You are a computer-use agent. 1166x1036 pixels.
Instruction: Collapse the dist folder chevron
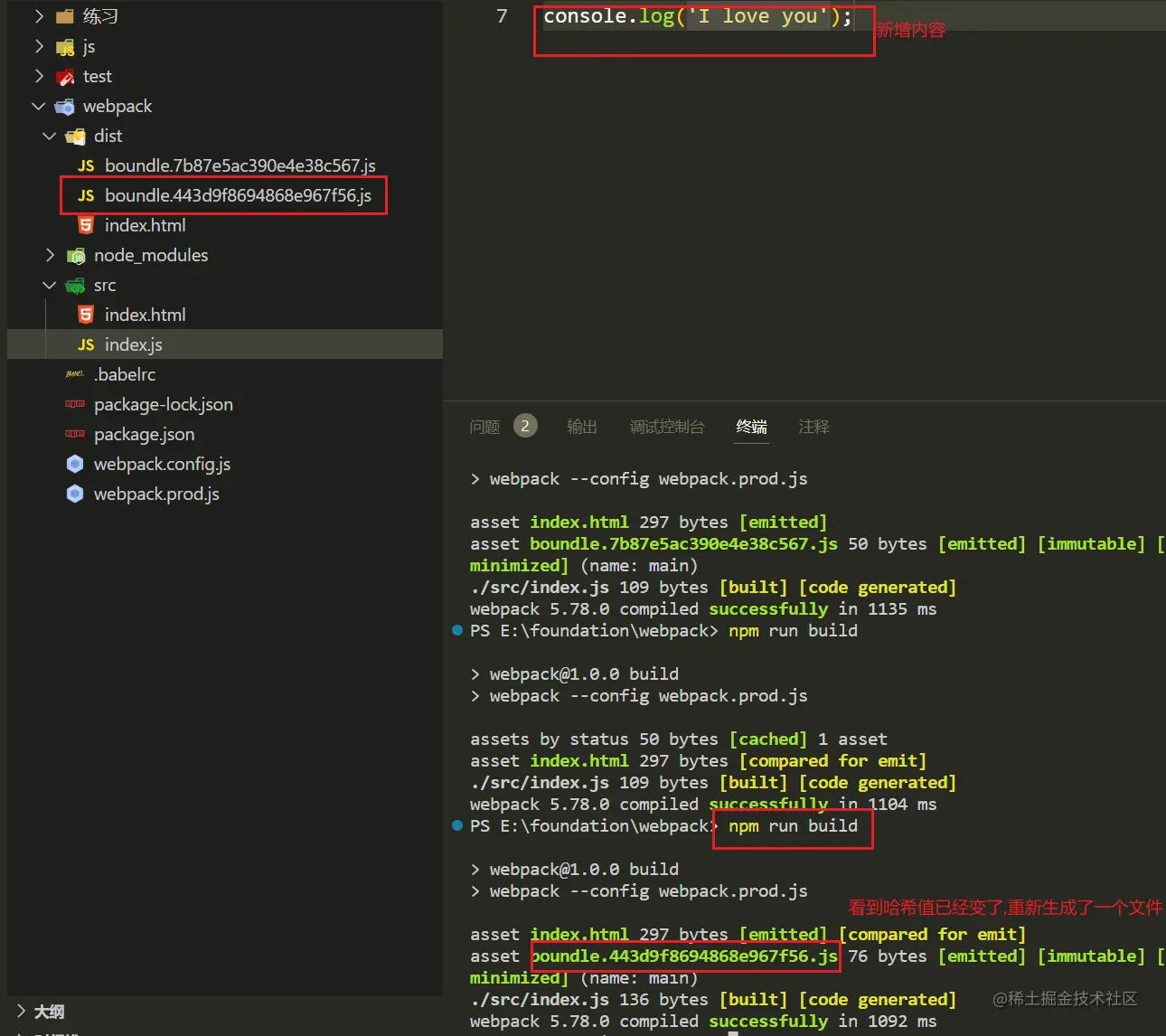pos(50,137)
